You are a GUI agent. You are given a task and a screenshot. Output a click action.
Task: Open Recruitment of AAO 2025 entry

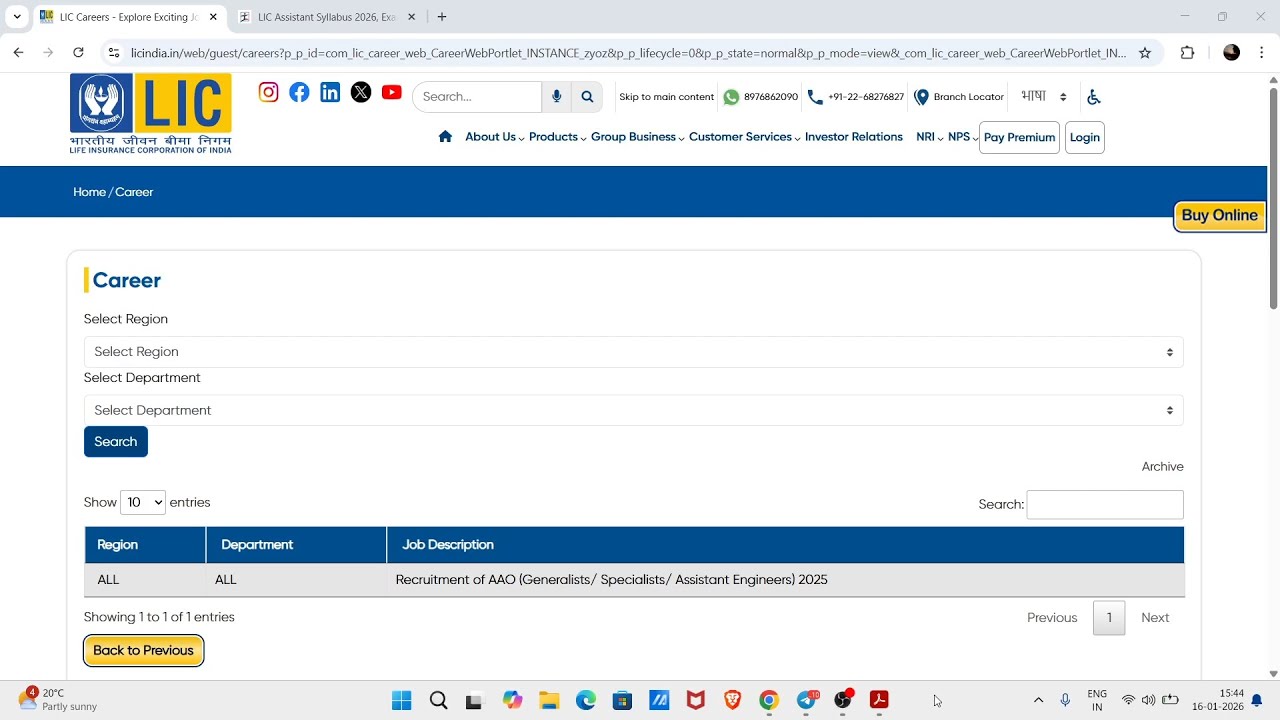point(611,580)
